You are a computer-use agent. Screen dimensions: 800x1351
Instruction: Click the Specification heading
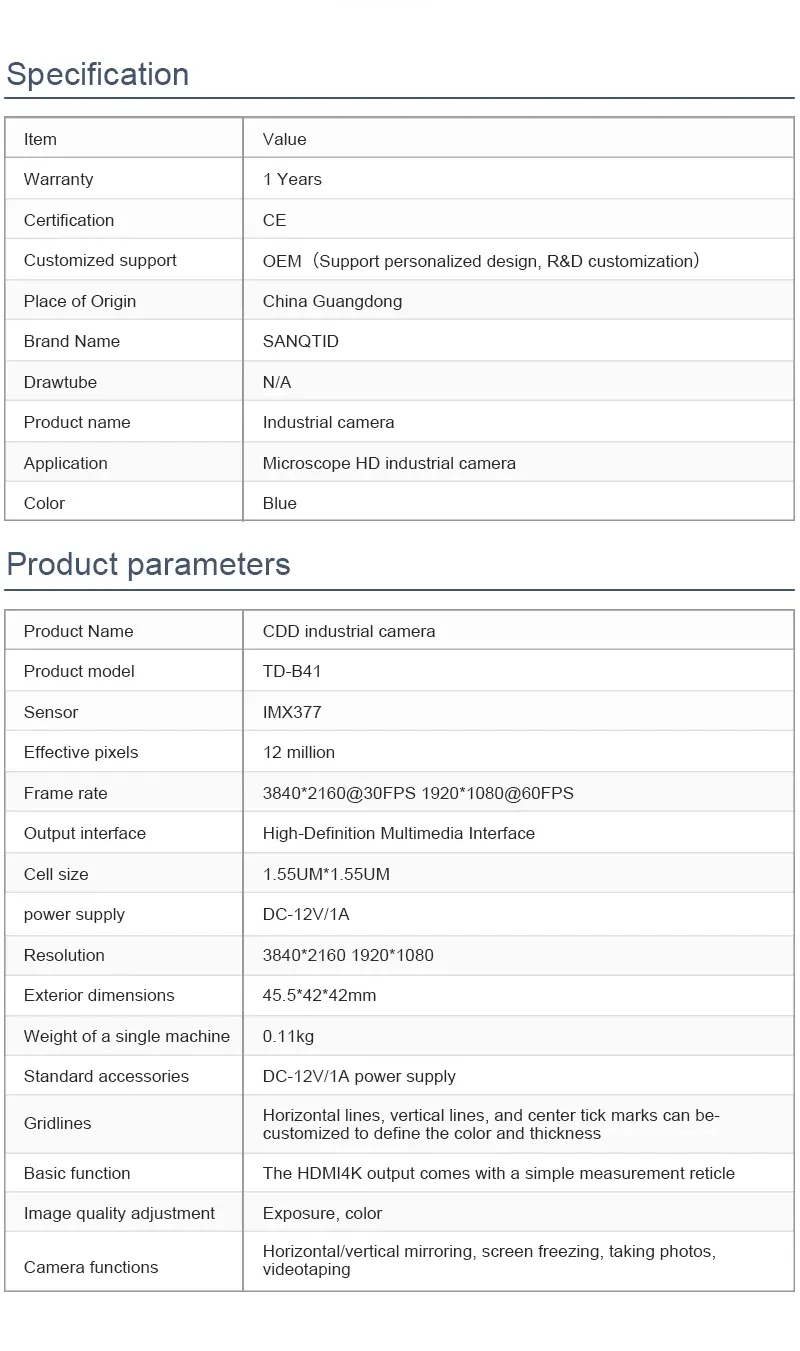coord(97,75)
